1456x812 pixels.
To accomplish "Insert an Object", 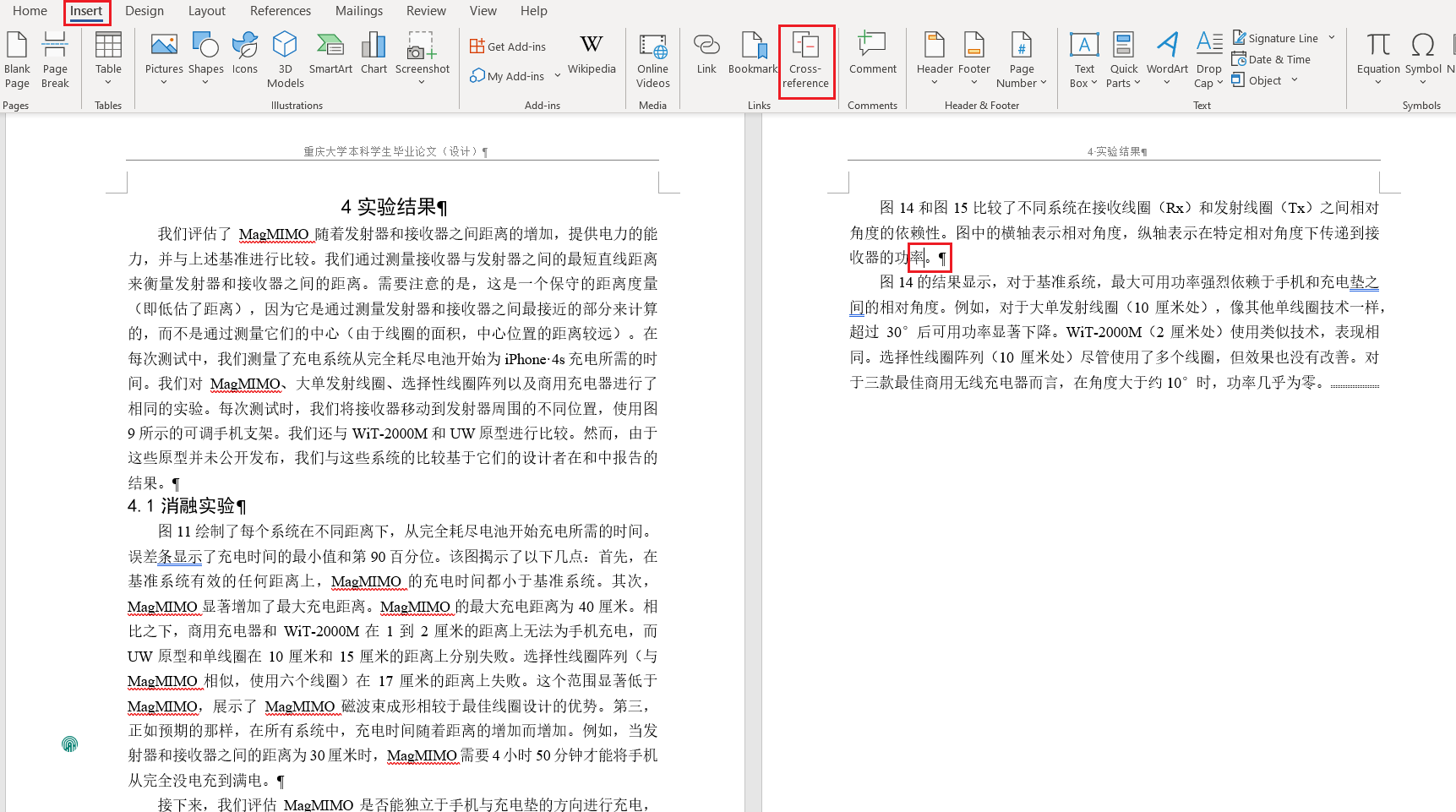I will tap(1257, 80).
